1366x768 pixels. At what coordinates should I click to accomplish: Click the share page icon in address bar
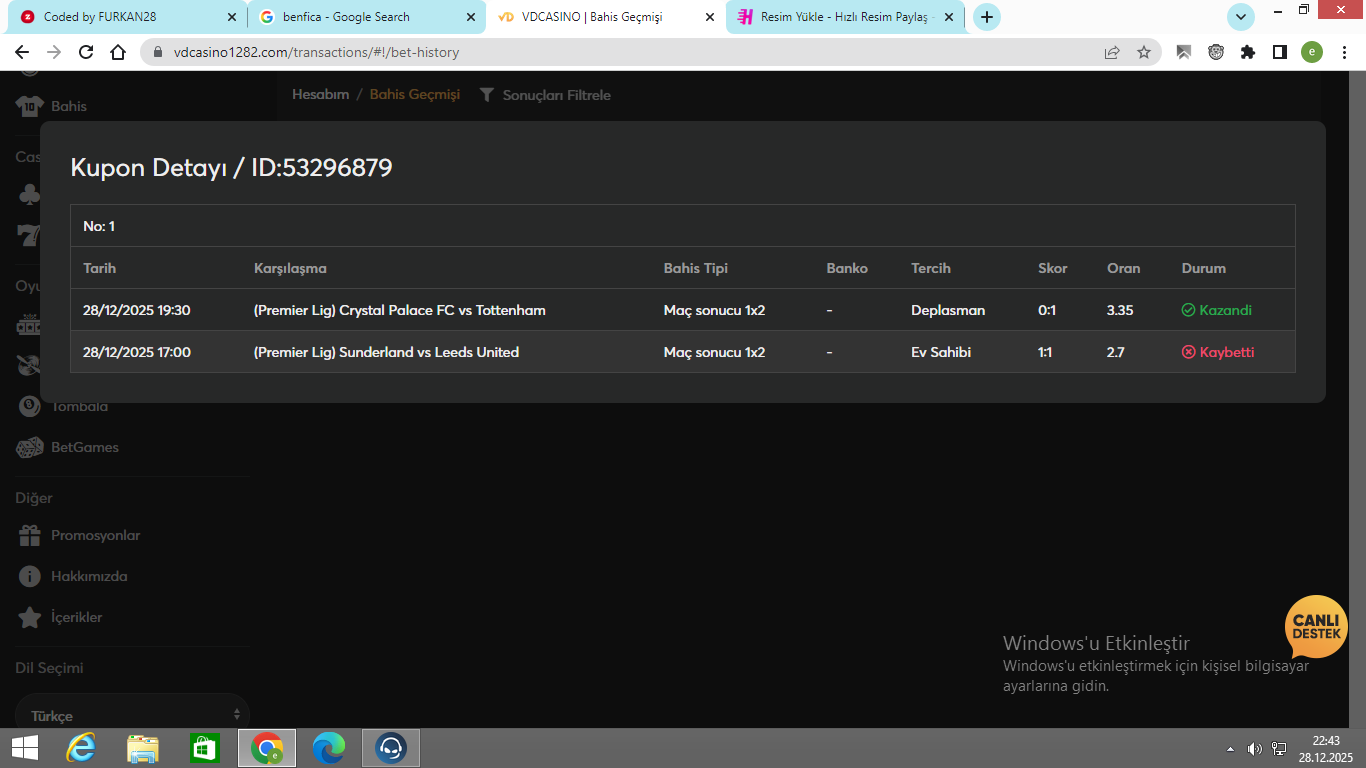click(1112, 52)
